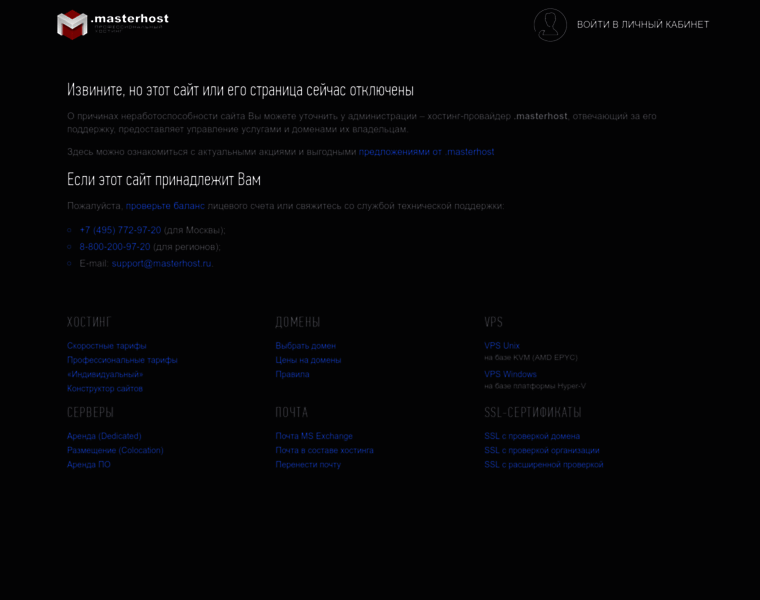Screen dimensions: 760x600
Task: Click the heading 'Если этот сайт принадлежит Вам'
Action: [x=164, y=180]
